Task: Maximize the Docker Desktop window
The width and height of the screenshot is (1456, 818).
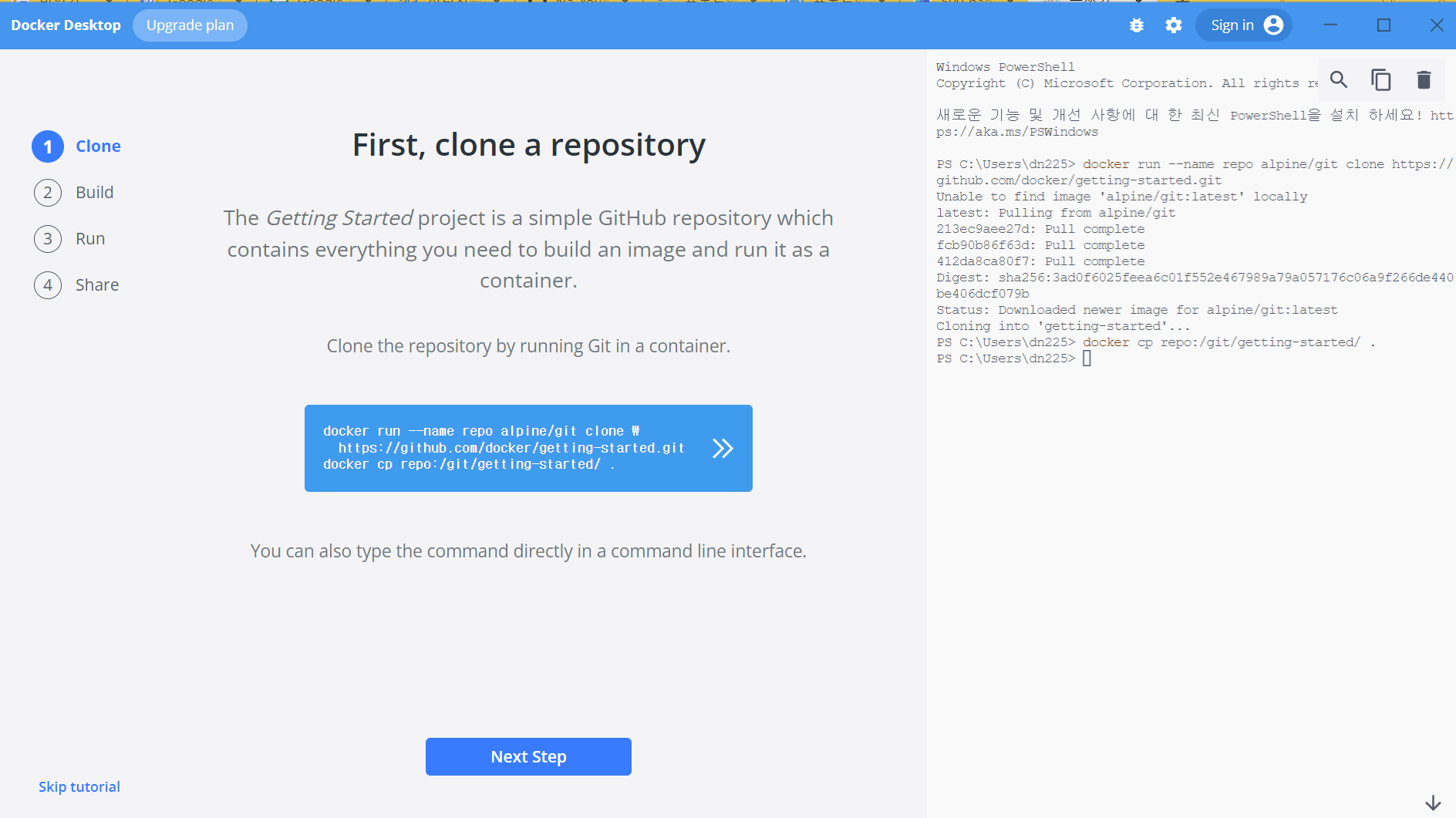Action: 1384,25
